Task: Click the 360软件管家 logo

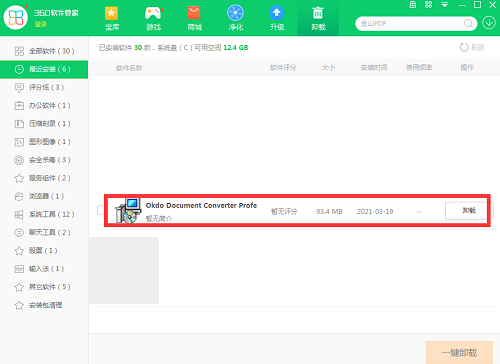Action: click(x=15, y=17)
